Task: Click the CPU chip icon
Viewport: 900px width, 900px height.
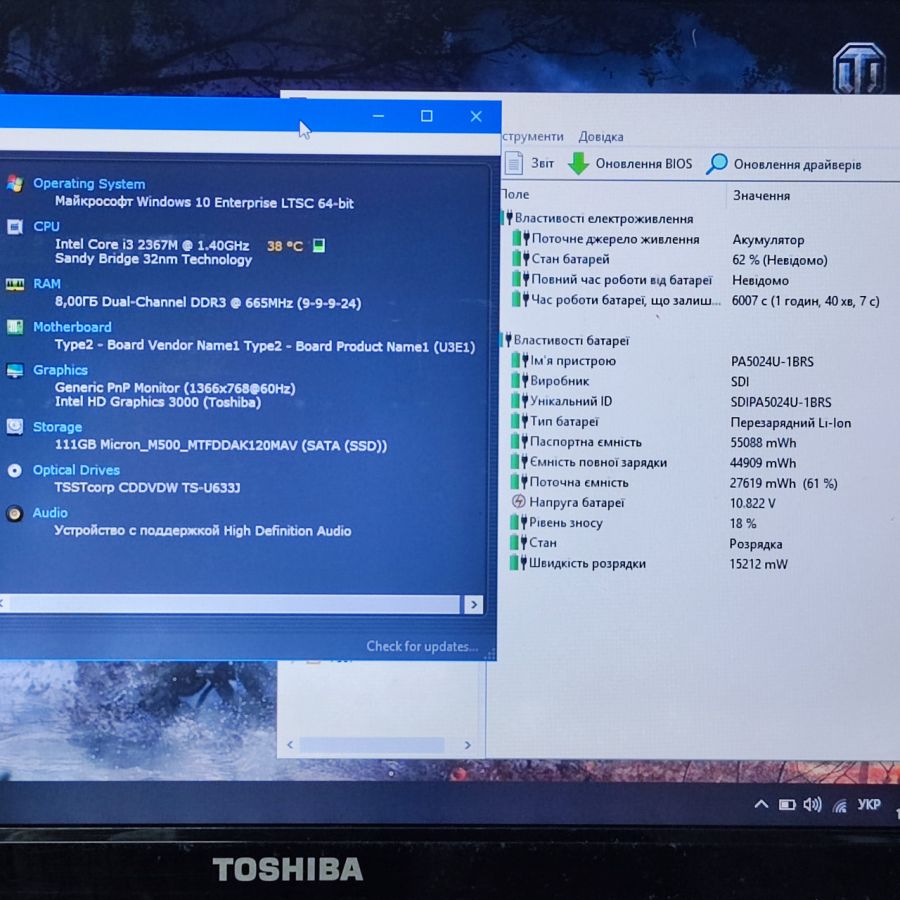Action: (x=15, y=227)
